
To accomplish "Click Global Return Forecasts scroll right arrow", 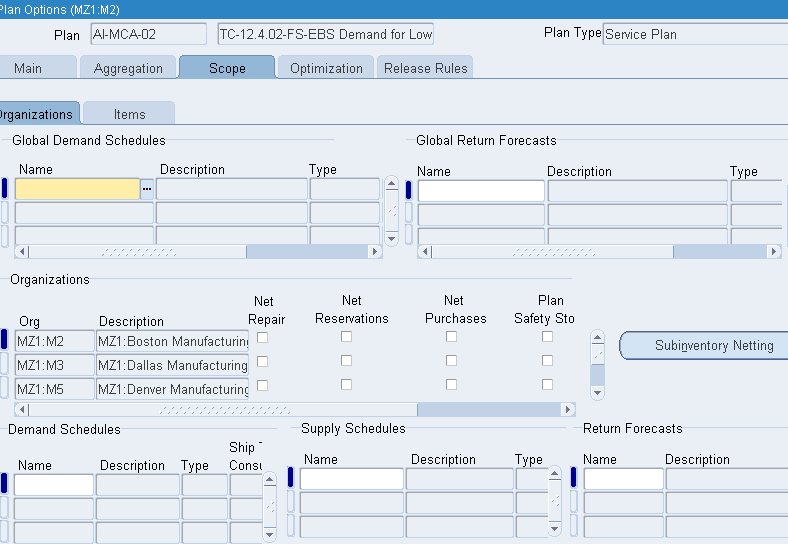I will tap(774, 251).
